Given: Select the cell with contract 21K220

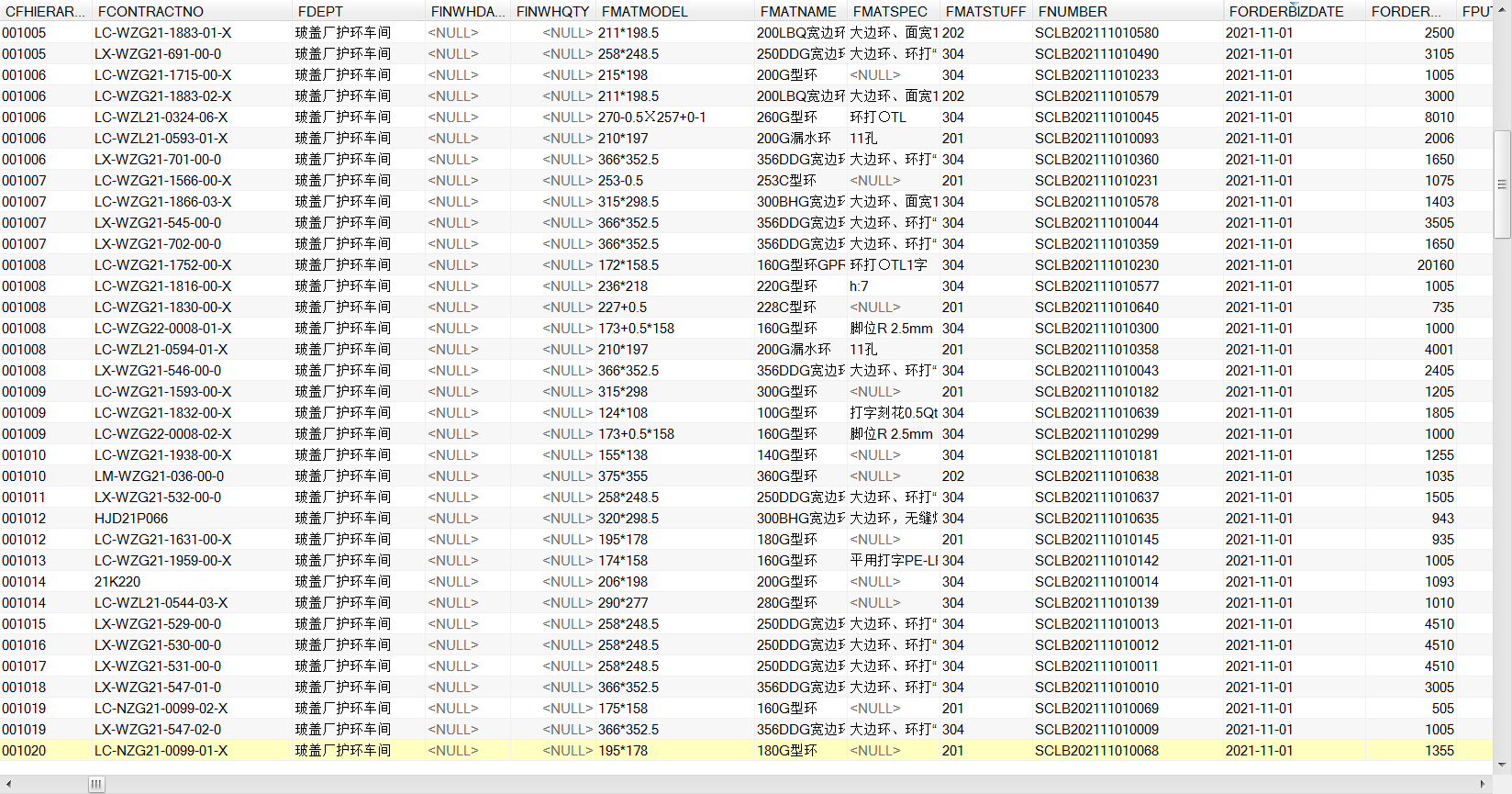Looking at the screenshot, I should coord(117,582).
